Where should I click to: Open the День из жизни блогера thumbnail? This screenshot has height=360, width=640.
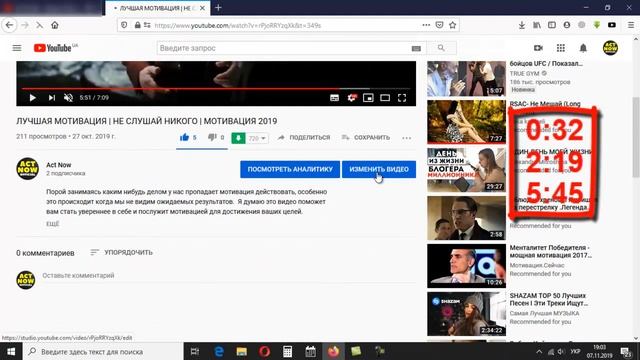(467, 170)
